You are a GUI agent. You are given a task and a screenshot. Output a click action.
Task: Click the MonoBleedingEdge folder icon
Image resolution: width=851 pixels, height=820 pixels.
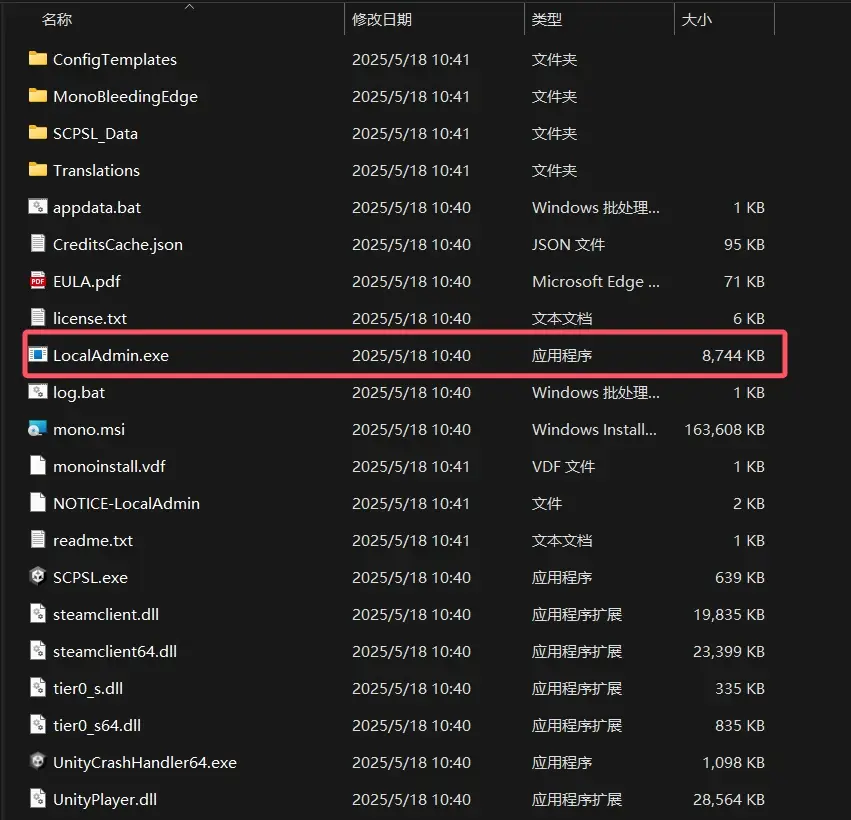tap(37, 96)
